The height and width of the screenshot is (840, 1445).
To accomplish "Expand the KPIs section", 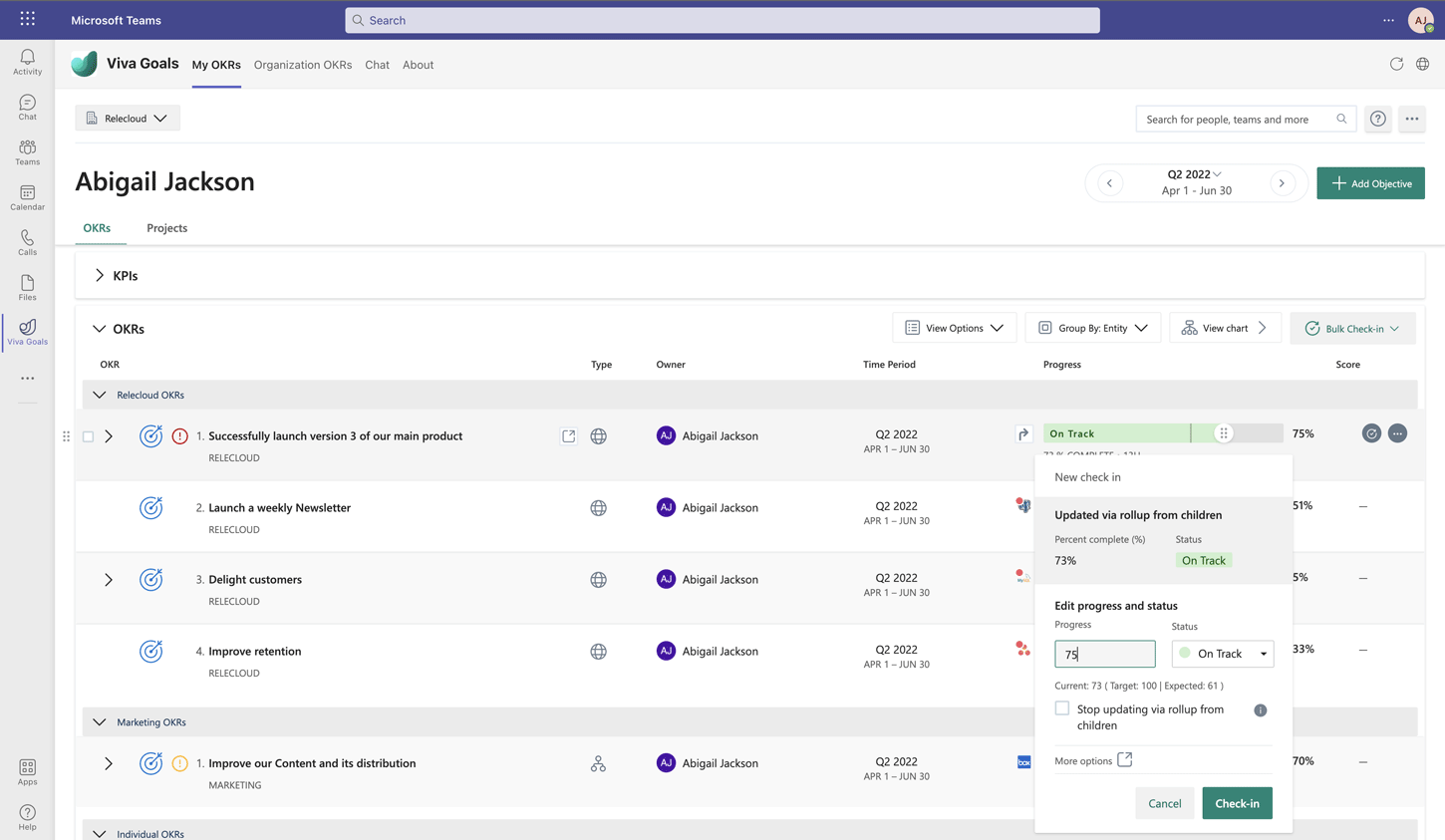I will click(100, 275).
